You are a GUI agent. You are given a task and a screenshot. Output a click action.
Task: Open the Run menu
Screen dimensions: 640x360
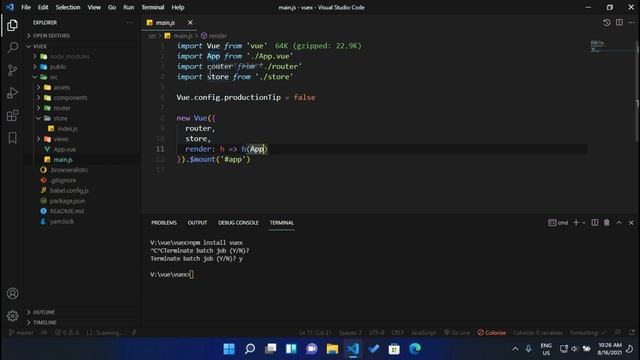129,7
